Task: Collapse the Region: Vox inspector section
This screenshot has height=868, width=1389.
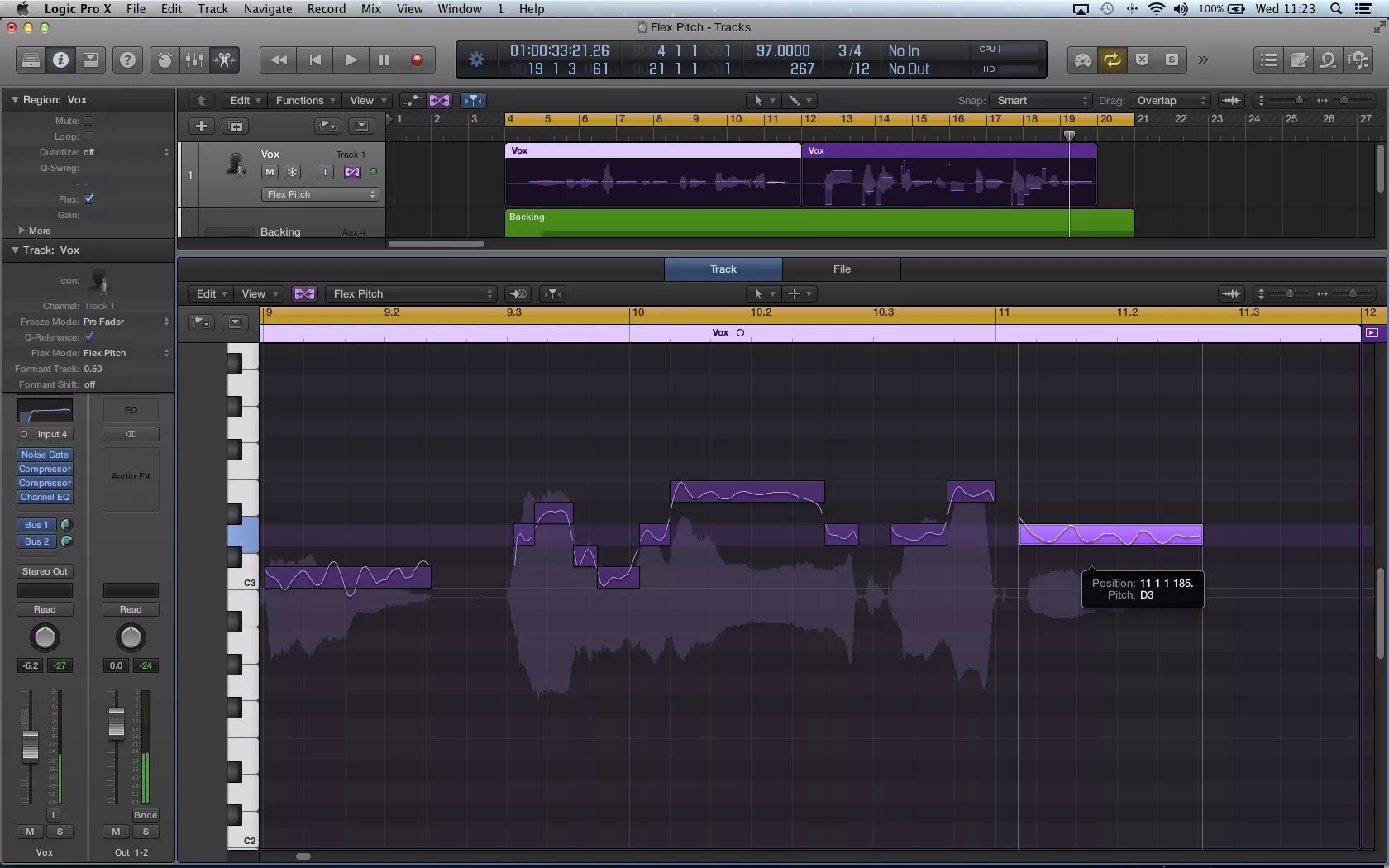Action: coord(15,99)
